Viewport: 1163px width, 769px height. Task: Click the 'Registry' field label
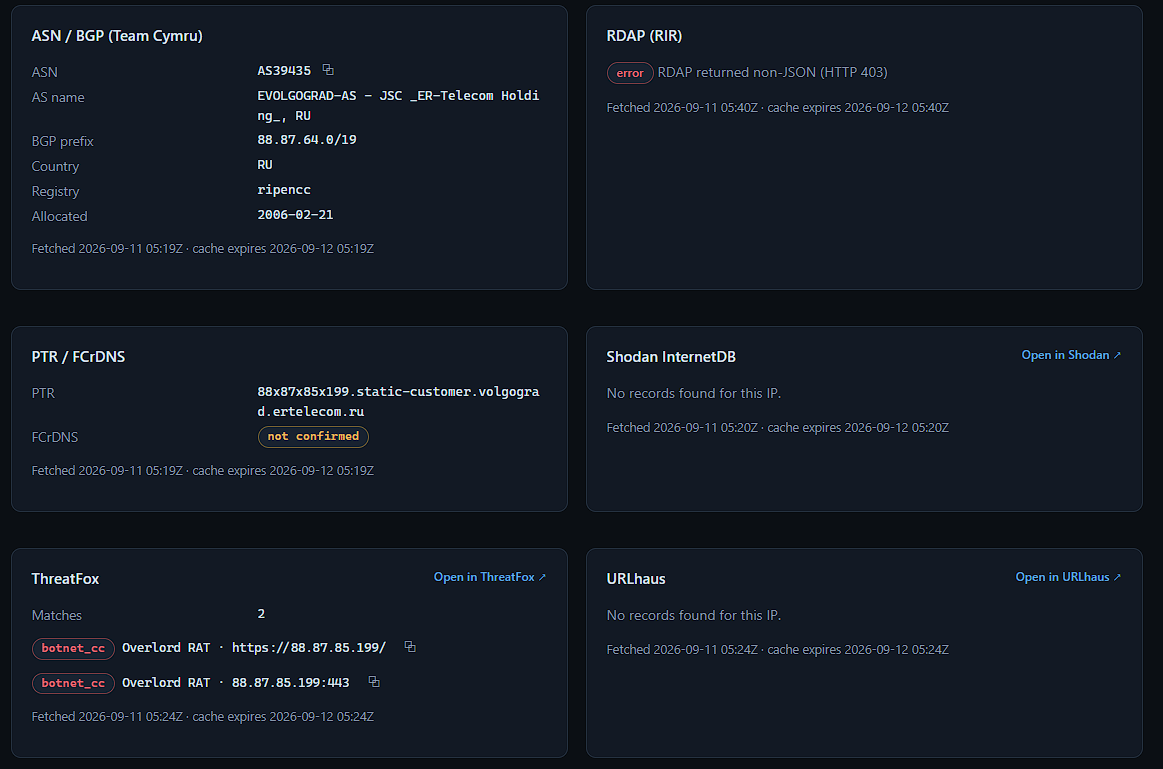(x=55, y=191)
